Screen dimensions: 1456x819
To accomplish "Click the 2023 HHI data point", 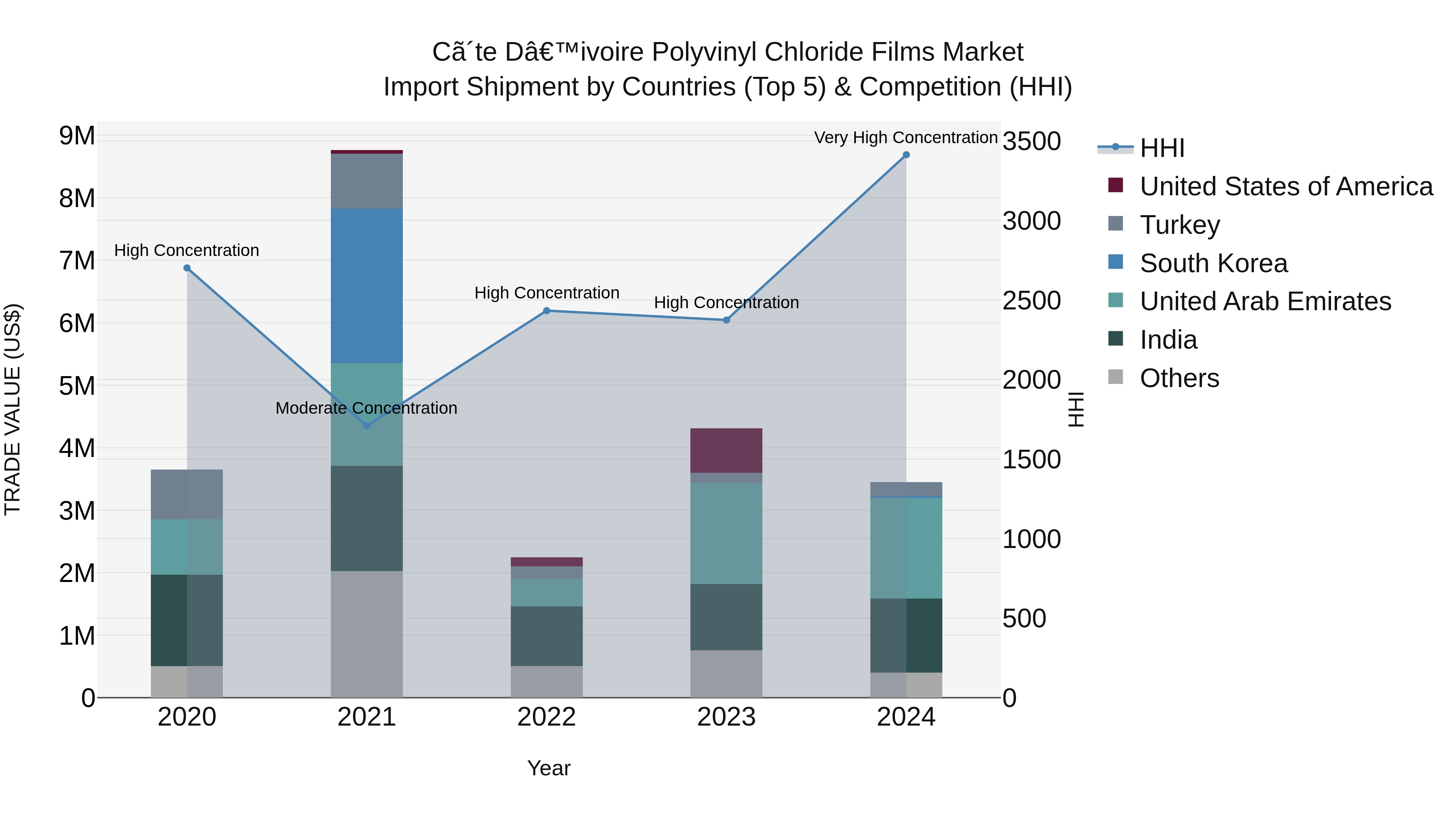I will [726, 320].
